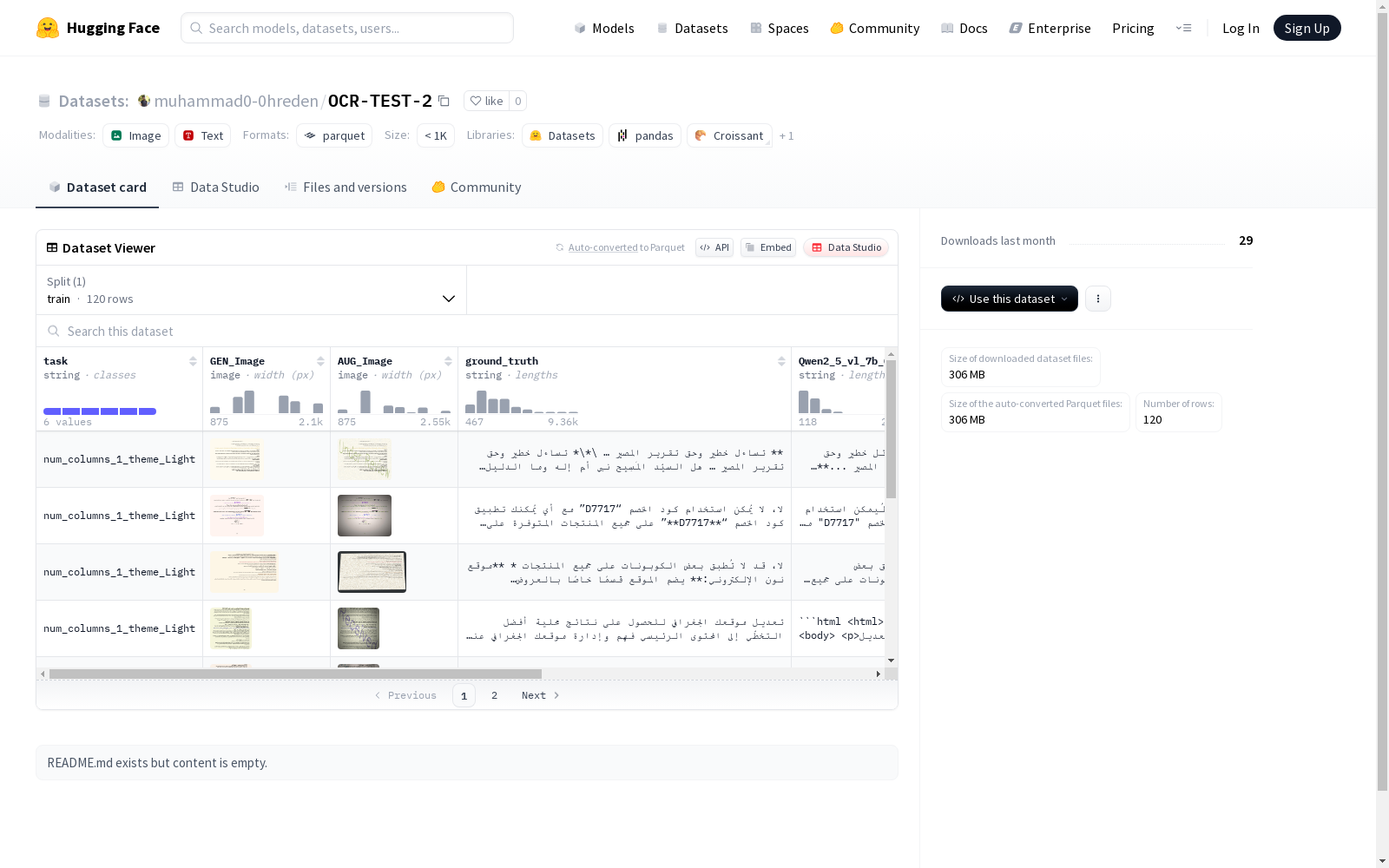The image size is (1389, 868).
Task: Click first row ground_truth text cell
Action: click(x=624, y=459)
